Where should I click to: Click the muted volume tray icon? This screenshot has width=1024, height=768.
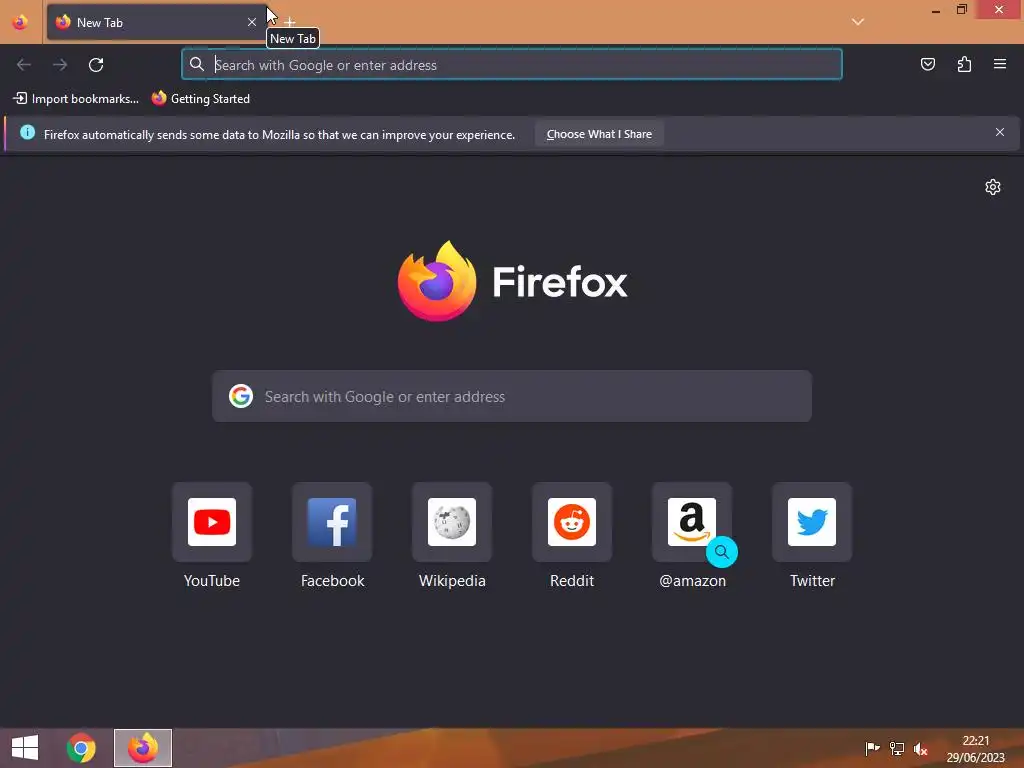(x=921, y=748)
